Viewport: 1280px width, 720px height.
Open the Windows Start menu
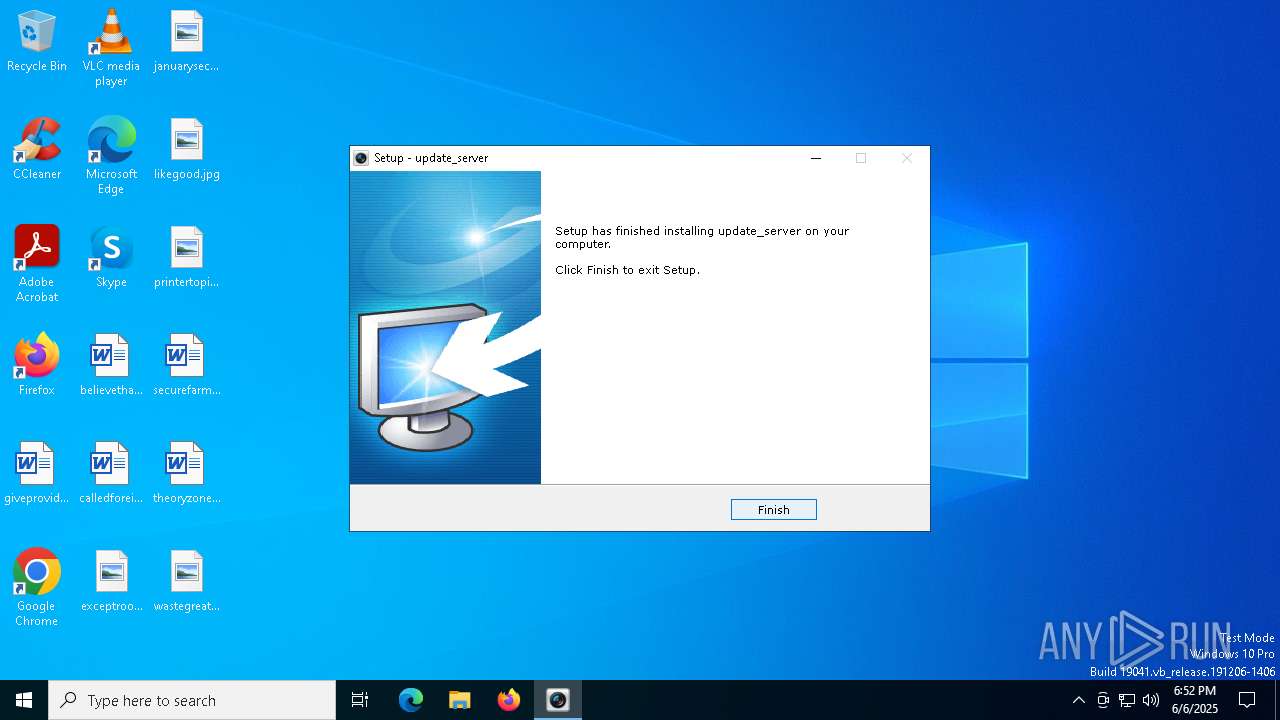(24, 700)
